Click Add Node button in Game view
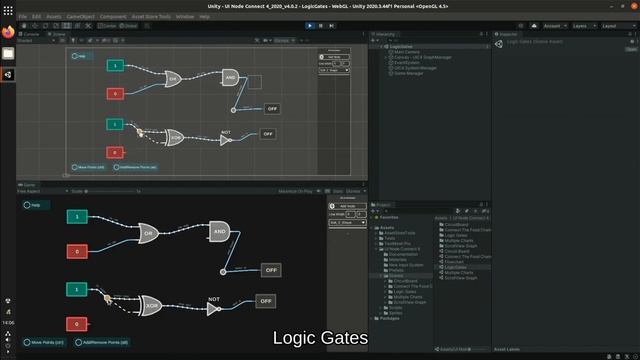The width and height of the screenshot is (640, 360). pos(347,206)
